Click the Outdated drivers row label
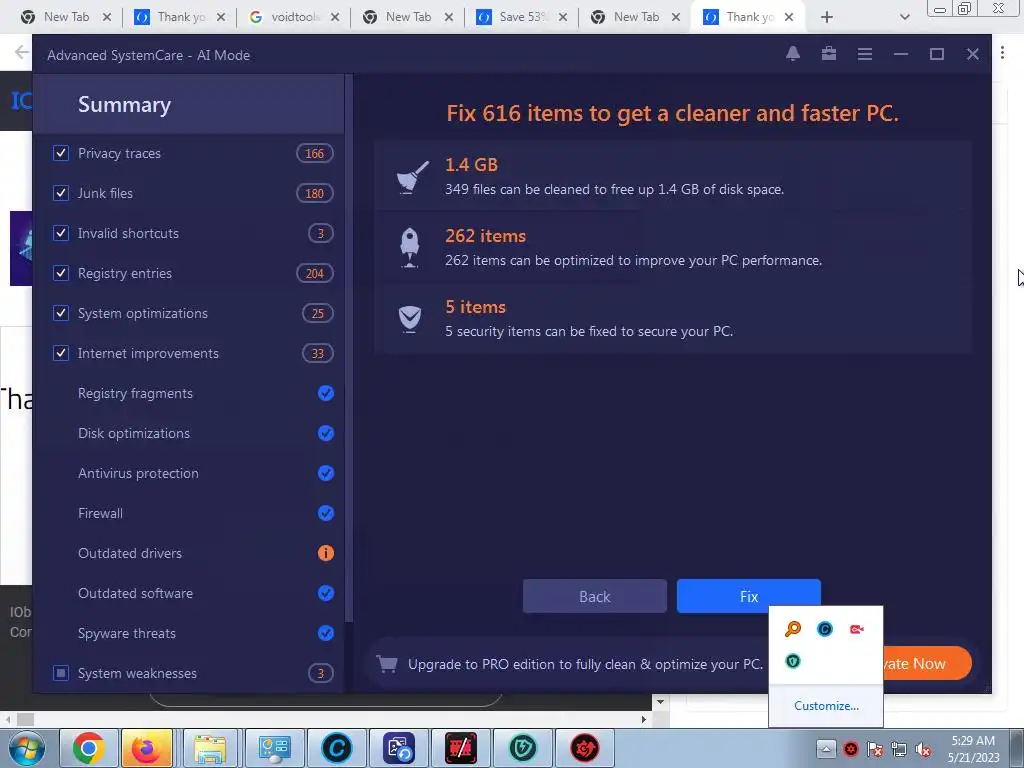The height and width of the screenshot is (768, 1024). [x=130, y=553]
